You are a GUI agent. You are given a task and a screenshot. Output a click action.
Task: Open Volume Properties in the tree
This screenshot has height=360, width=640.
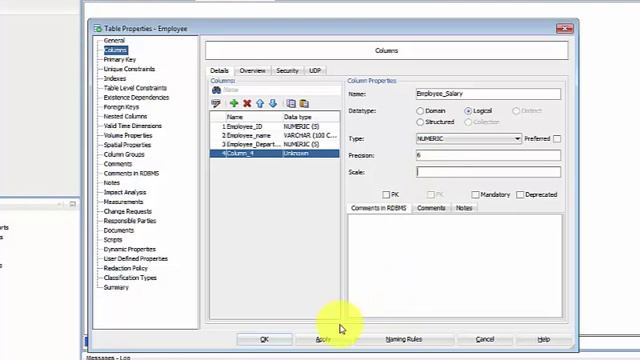click(x=128, y=136)
